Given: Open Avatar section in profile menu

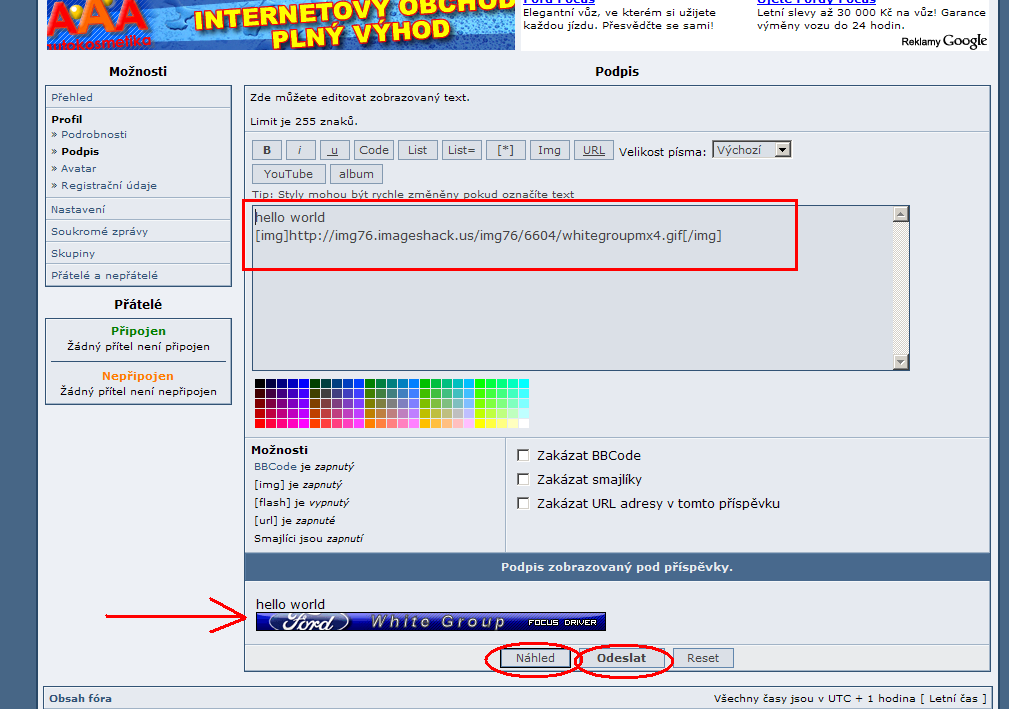Looking at the screenshot, I should point(78,168).
